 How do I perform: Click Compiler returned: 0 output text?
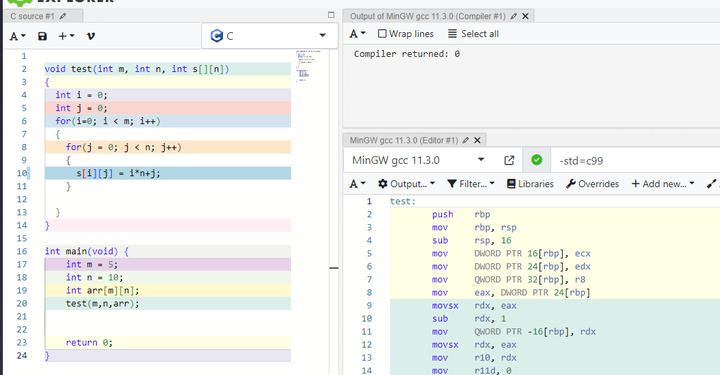[x=407, y=54]
